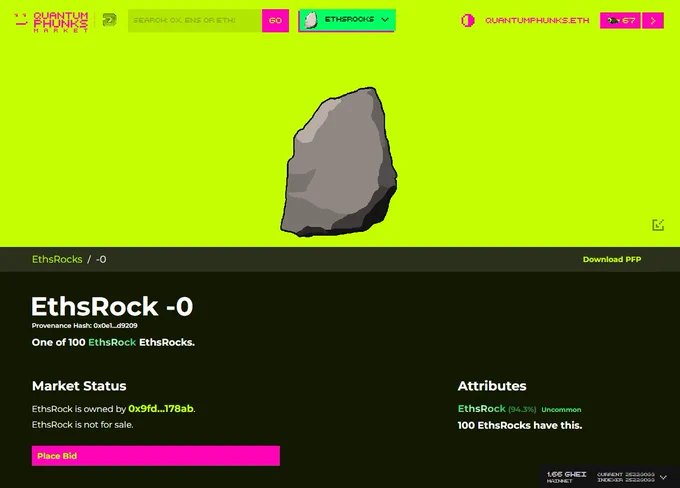Open the EthsRock attribute under Attributes

pyautogui.click(x=481, y=409)
